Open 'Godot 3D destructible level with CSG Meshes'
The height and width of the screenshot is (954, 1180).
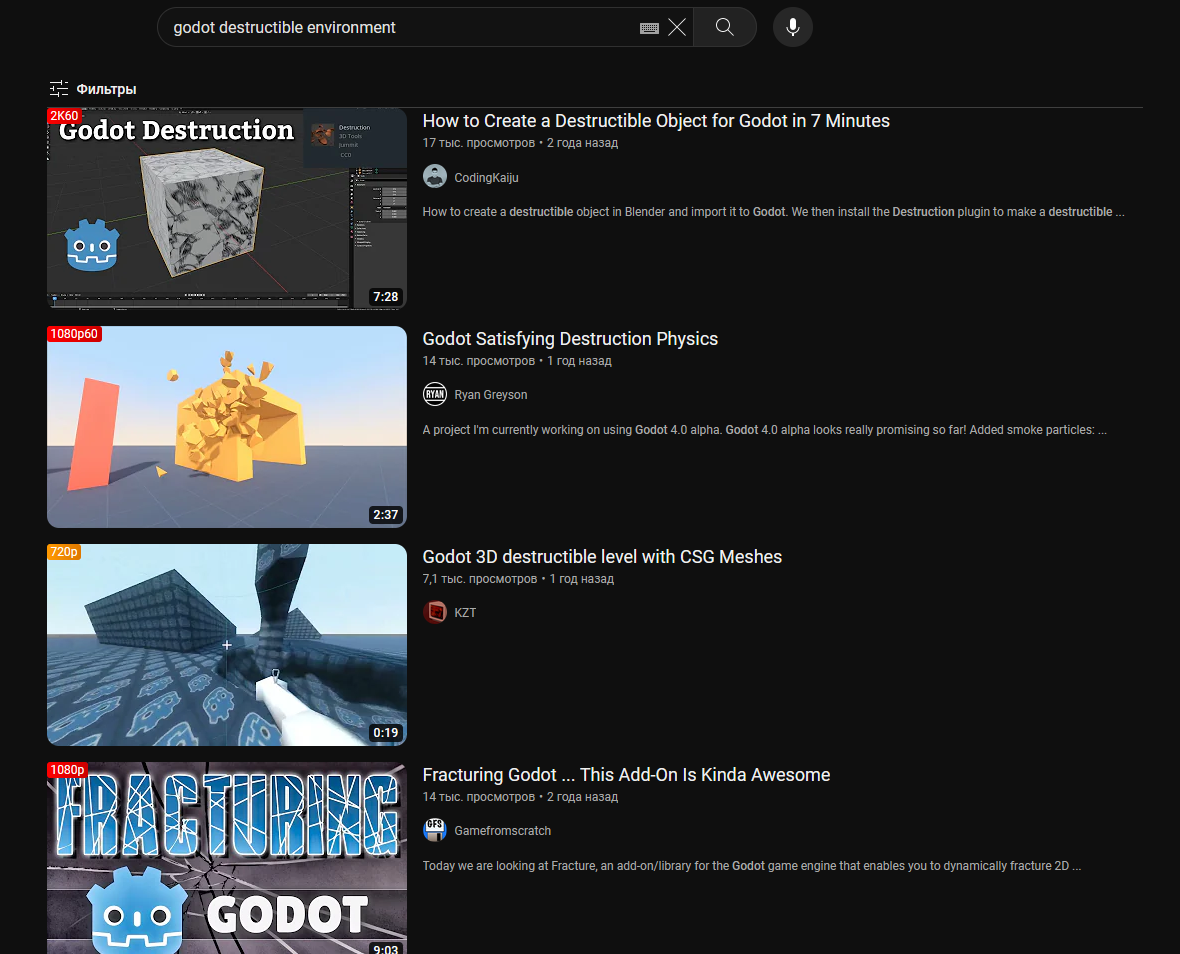602,558
